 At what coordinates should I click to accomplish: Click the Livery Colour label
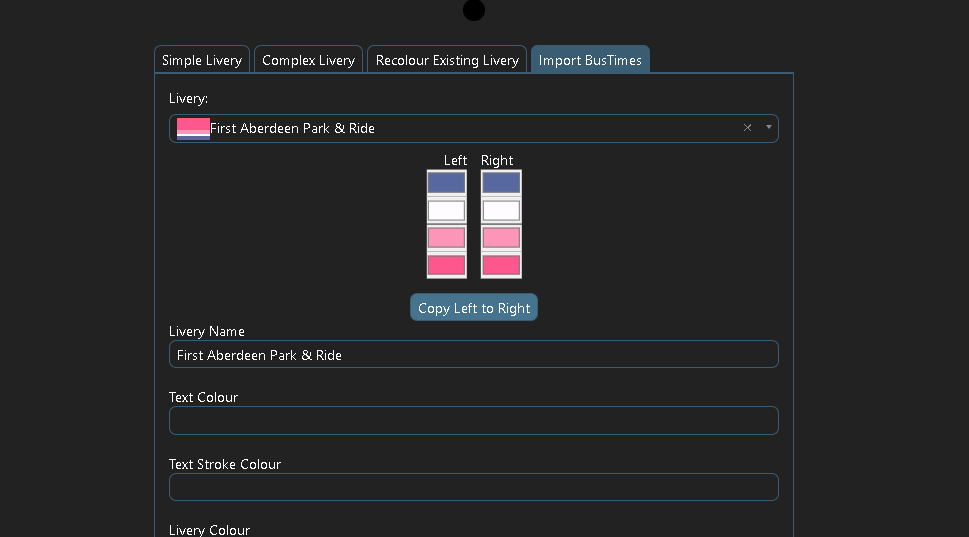click(209, 530)
